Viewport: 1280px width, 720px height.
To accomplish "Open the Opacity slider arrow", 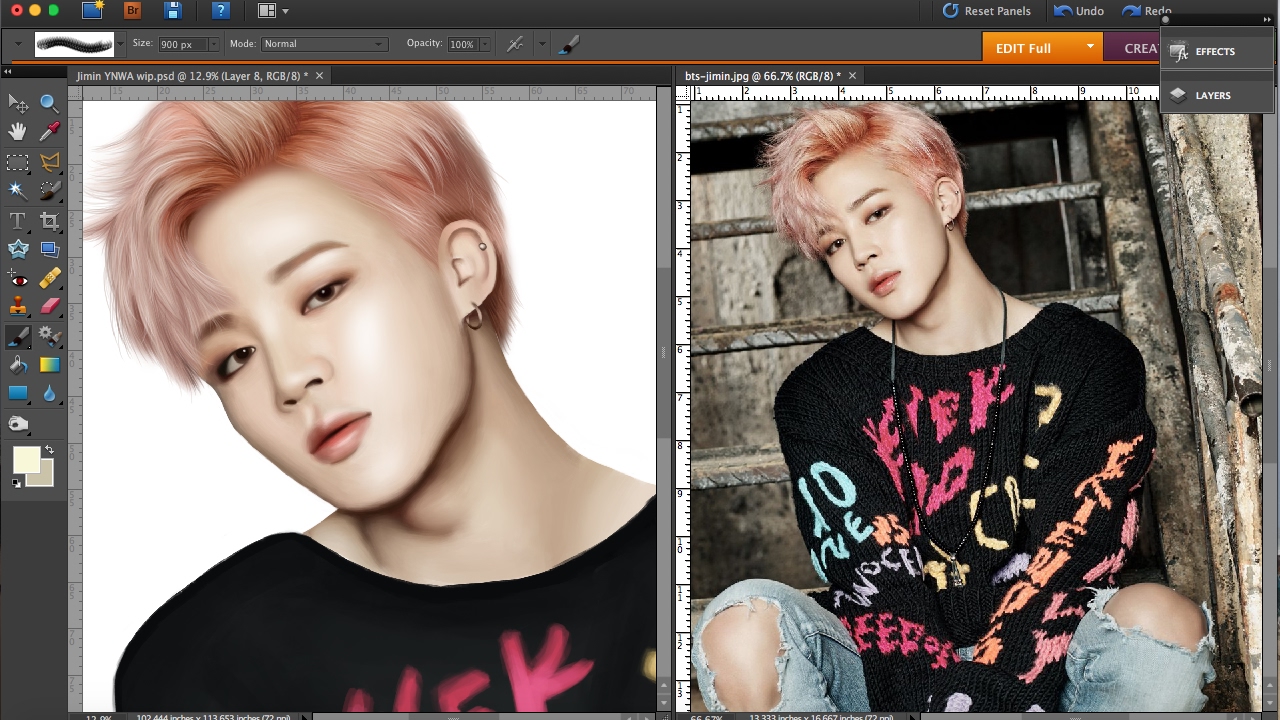I will (485, 44).
